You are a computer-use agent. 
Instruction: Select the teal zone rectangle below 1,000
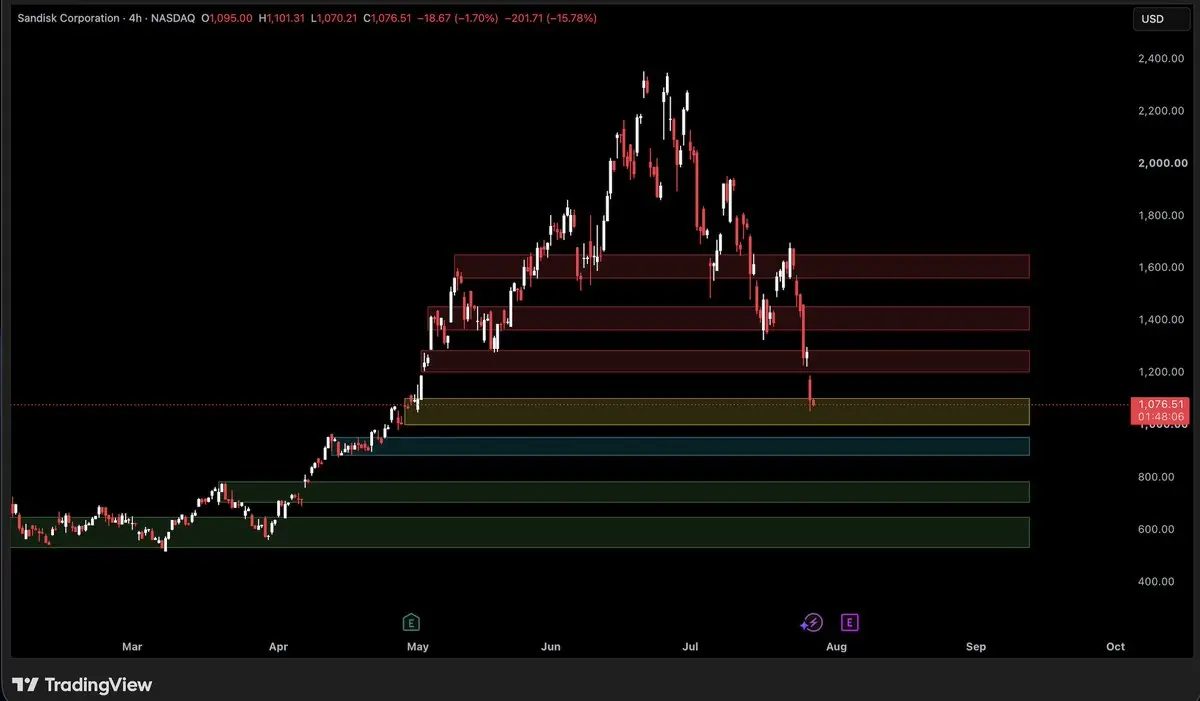coord(680,446)
